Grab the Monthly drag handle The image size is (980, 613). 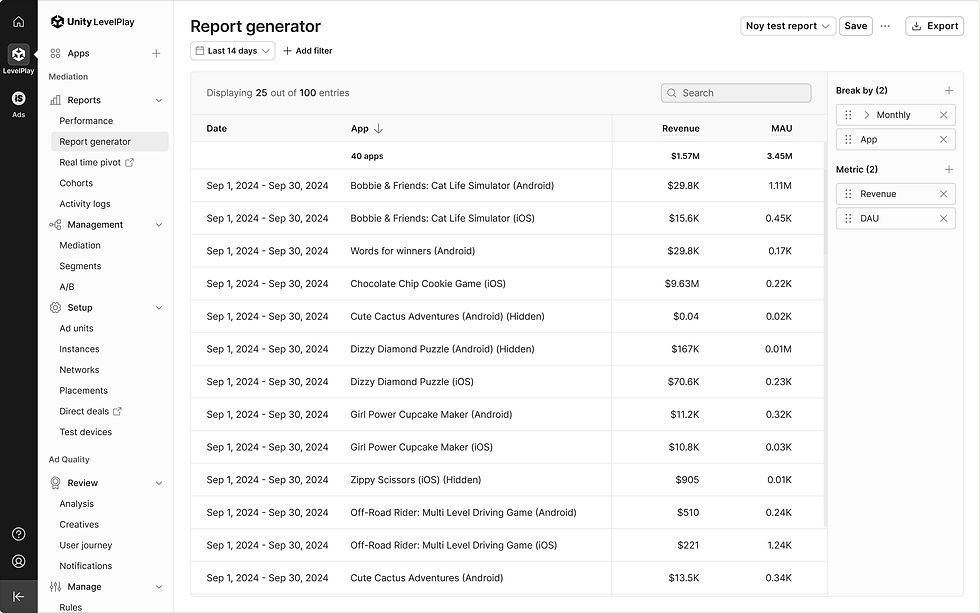(x=848, y=115)
